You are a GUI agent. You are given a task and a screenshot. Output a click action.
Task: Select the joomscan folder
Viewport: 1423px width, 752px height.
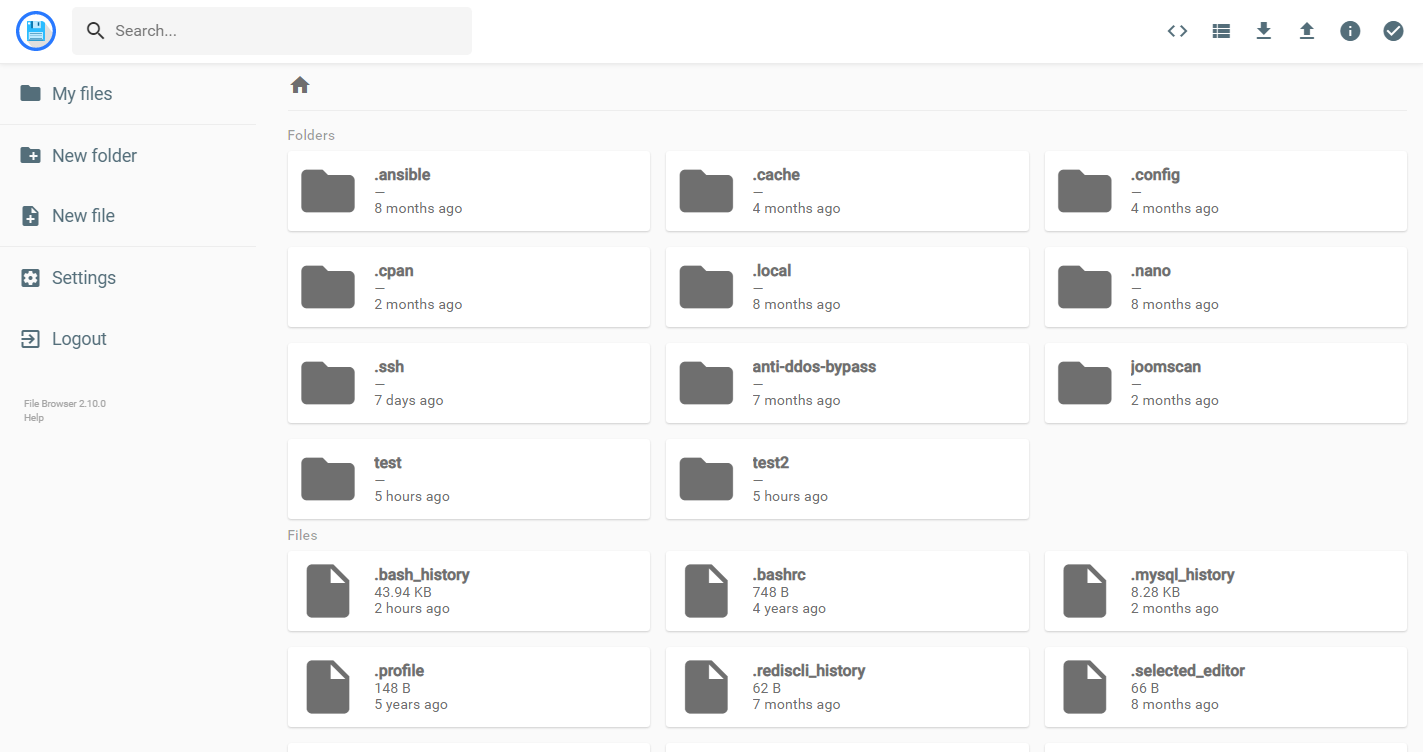1226,383
